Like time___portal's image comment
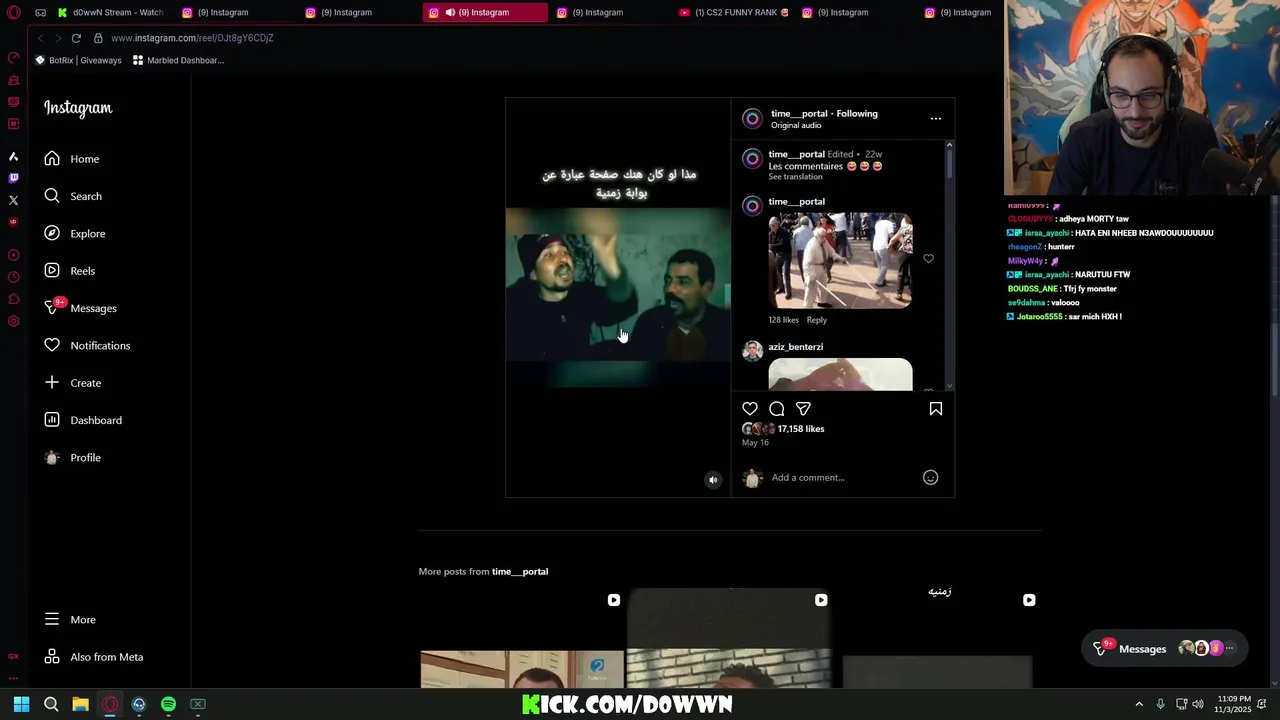 pos(929,259)
